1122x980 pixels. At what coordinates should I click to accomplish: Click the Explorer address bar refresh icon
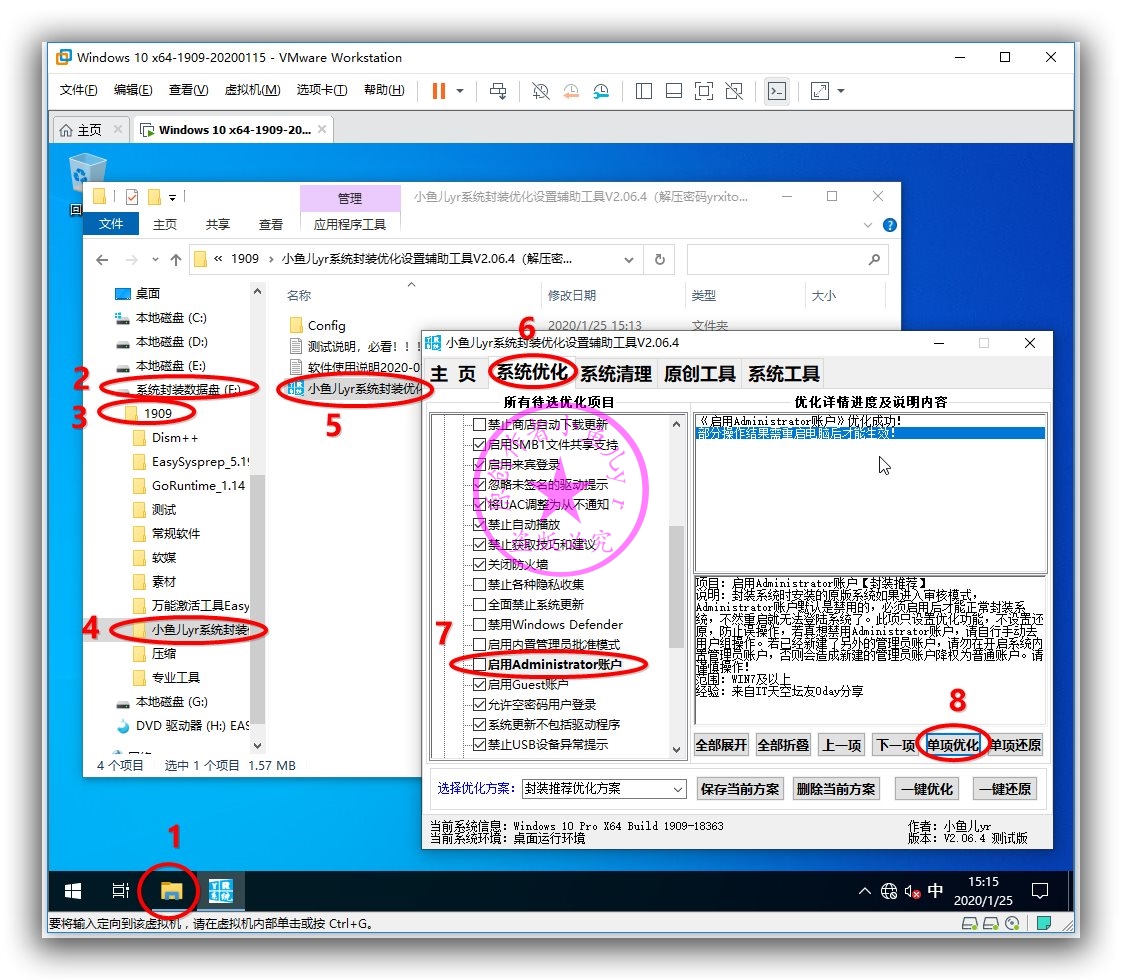coord(660,260)
